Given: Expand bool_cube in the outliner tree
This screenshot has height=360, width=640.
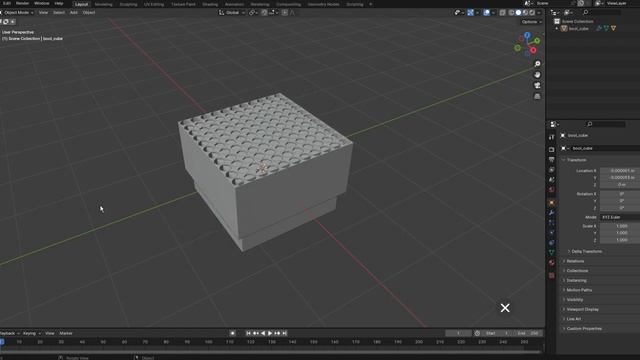Looking at the screenshot, I should tap(557, 29).
